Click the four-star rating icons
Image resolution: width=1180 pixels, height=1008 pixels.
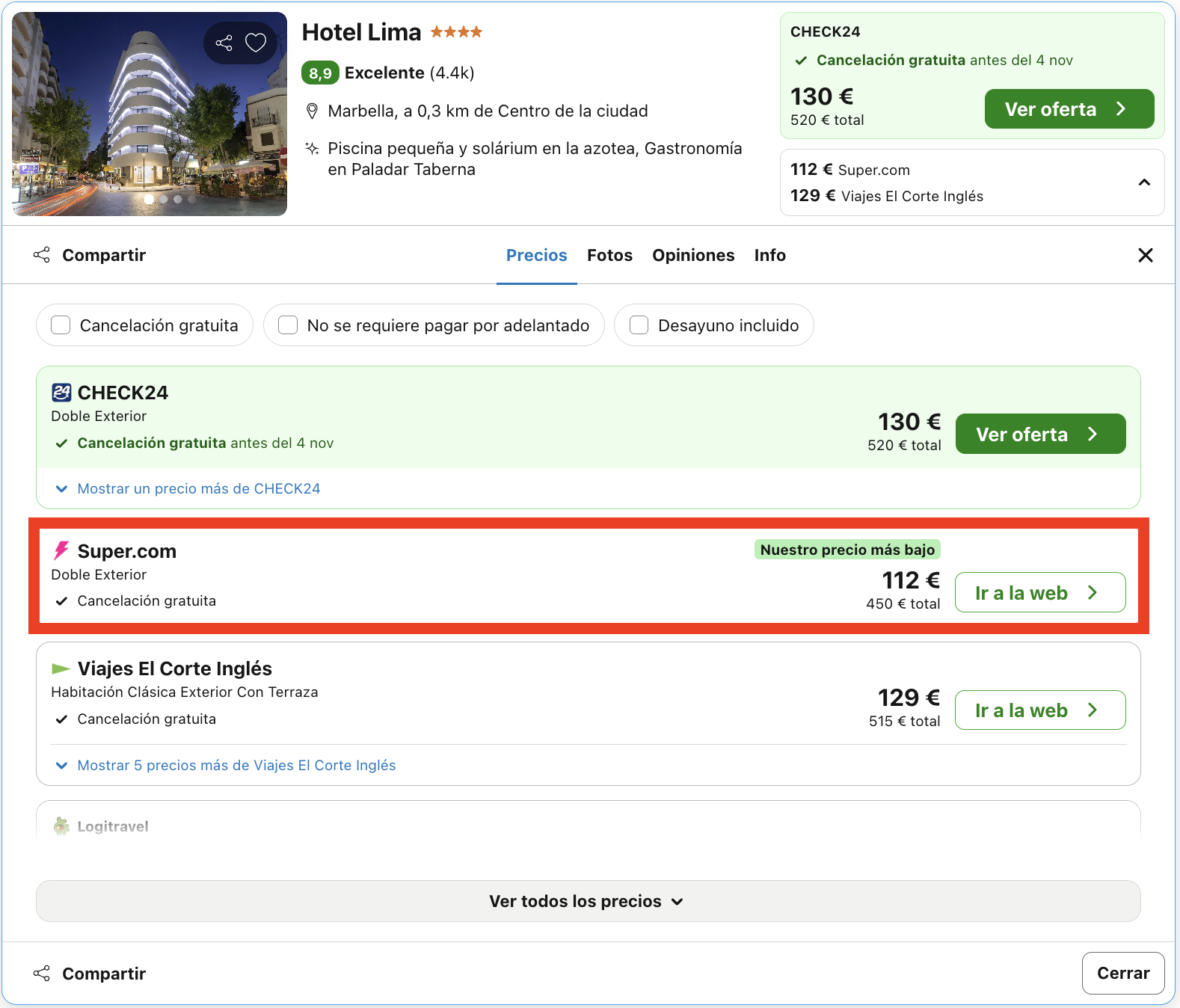pyautogui.click(x=456, y=32)
